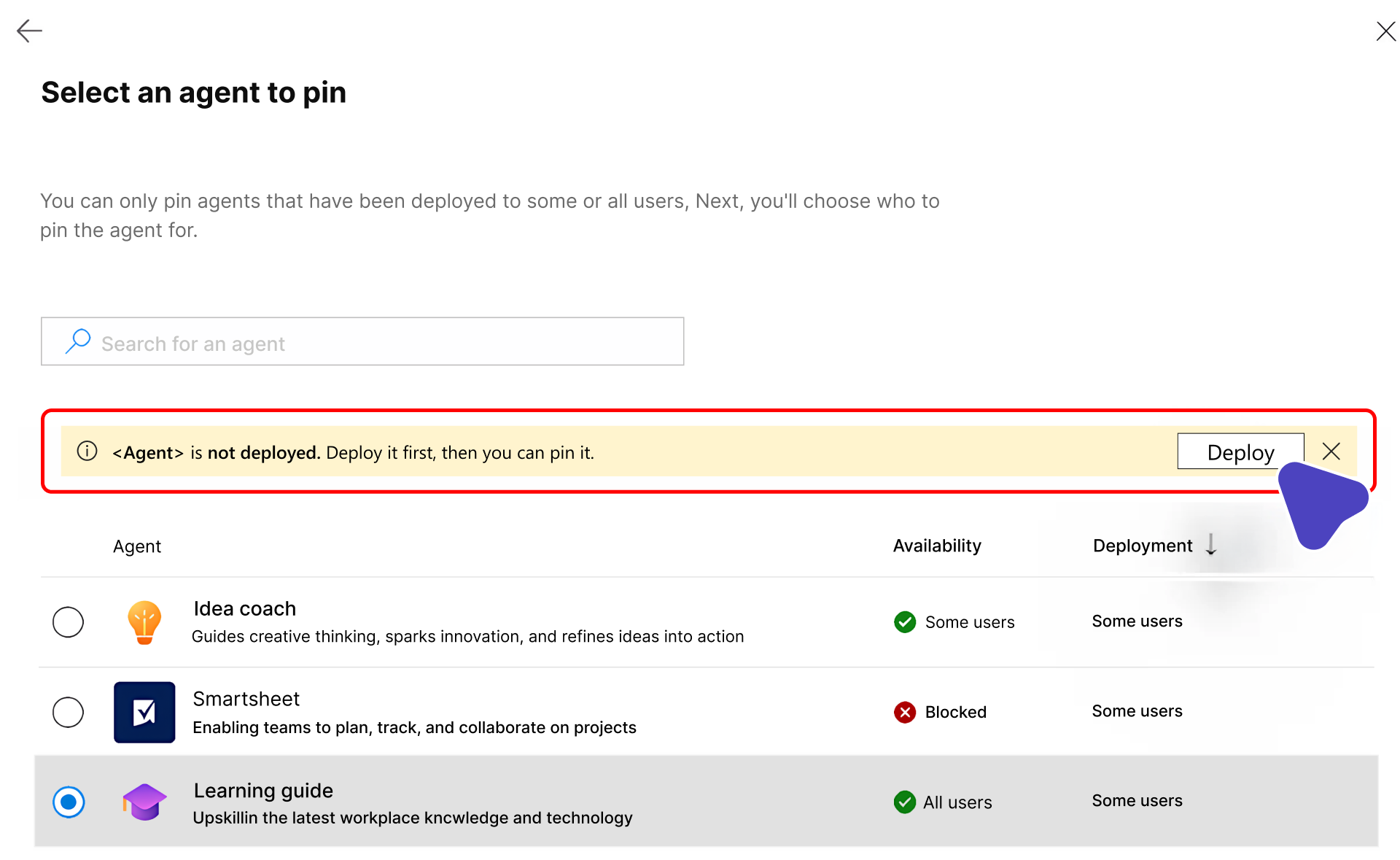Sort by the Deployment column arrow
Viewport: 1400px width, 860px height.
(1211, 545)
